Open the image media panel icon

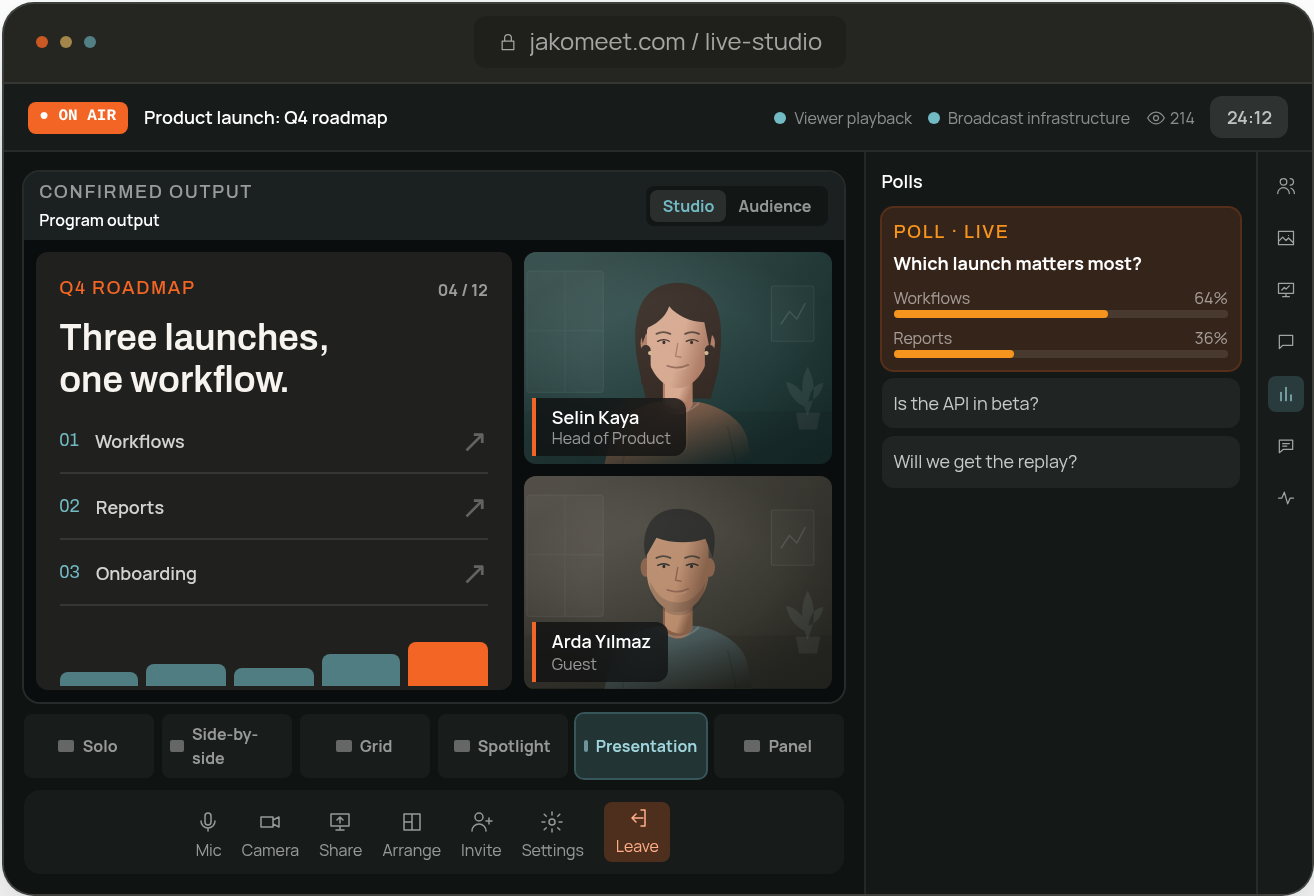coord(1286,238)
